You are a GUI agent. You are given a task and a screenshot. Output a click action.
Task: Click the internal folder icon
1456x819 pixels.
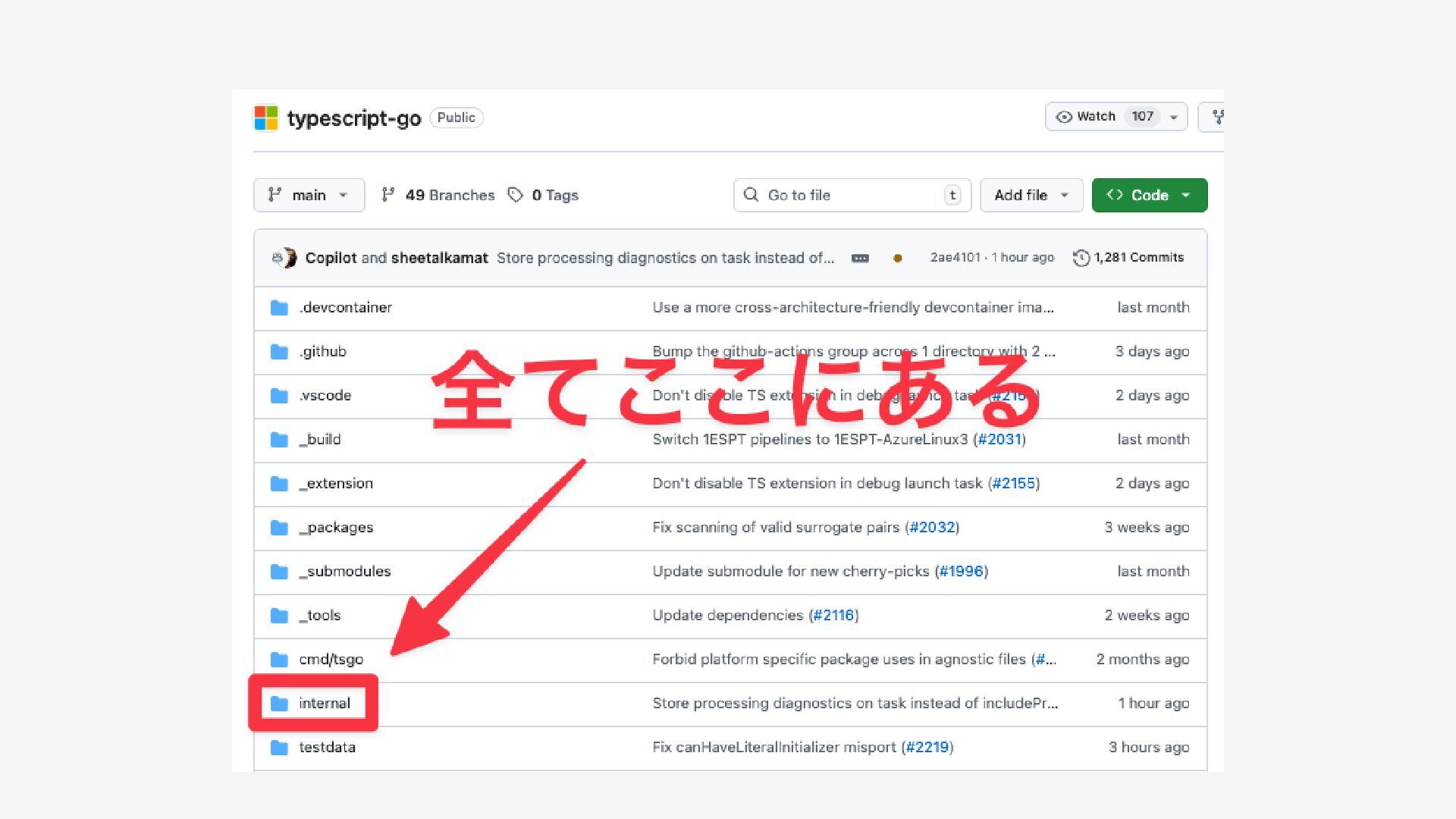(x=279, y=704)
